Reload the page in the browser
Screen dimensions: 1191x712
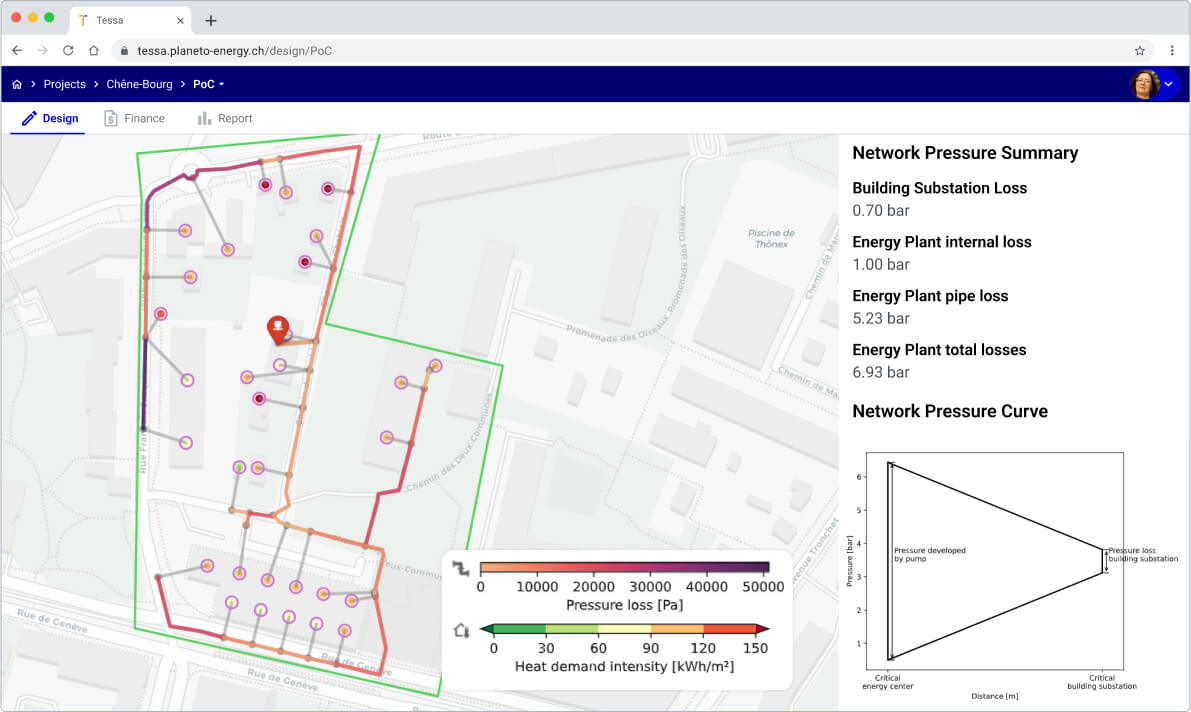(68, 50)
